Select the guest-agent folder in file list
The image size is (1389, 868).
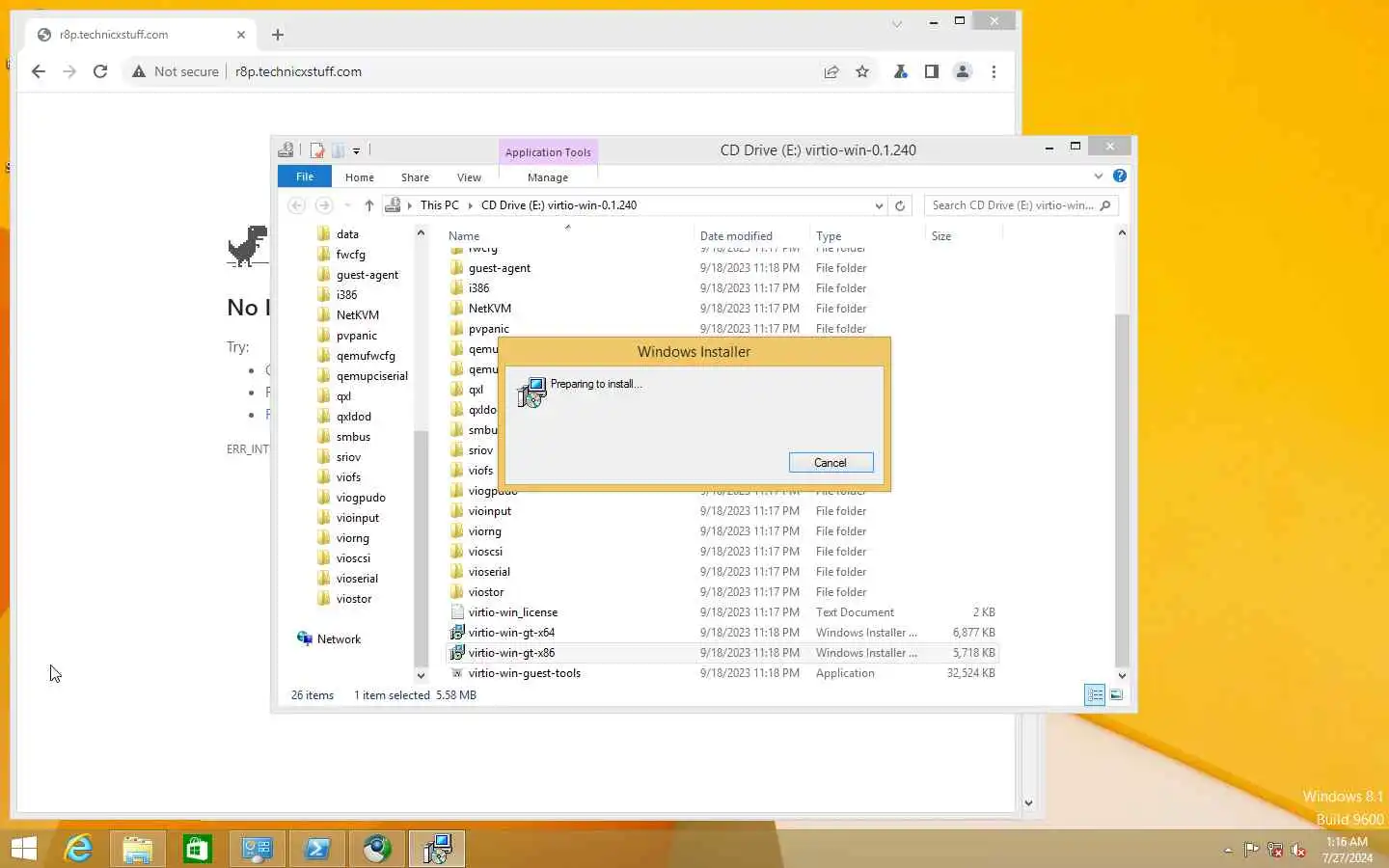[x=499, y=268]
